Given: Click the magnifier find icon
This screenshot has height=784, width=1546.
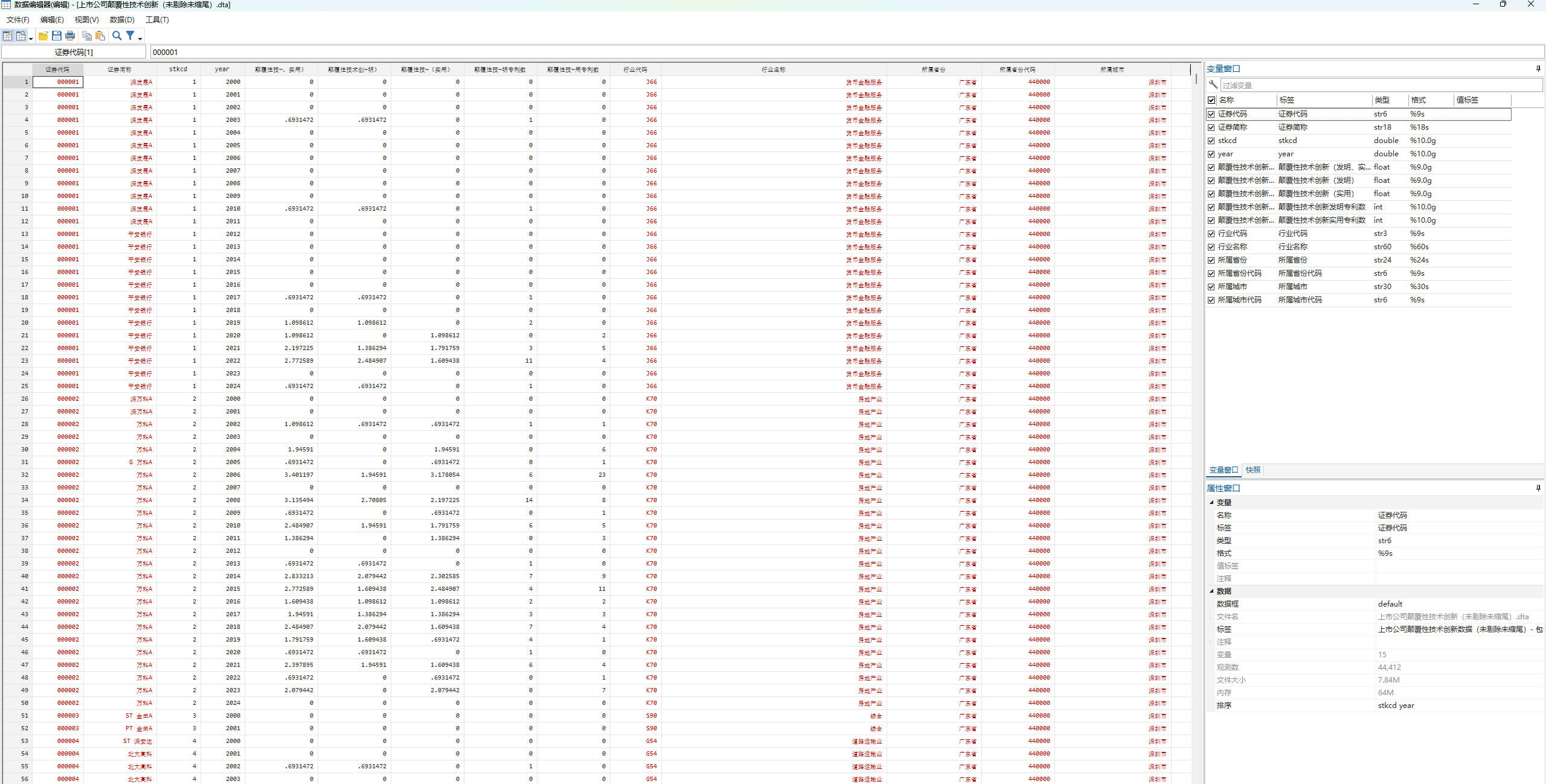Looking at the screenshot, I should point(117,36).
